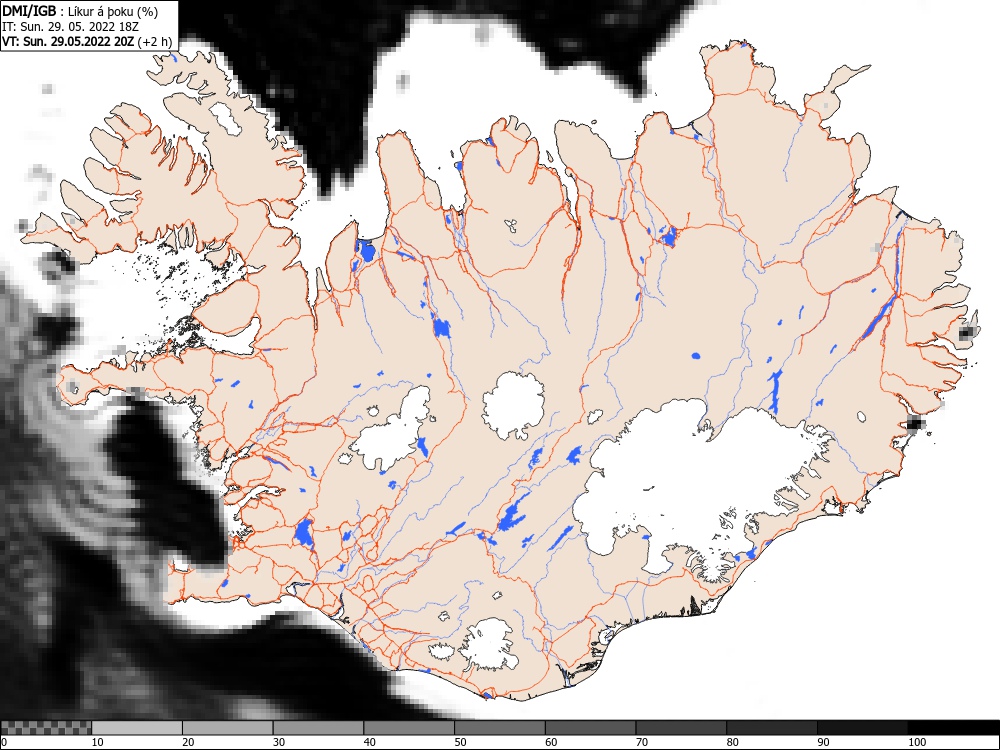The height and width of the screenshot is (750, 1000).
Task: Click the legend label '0'
Action: pos(4,742)
